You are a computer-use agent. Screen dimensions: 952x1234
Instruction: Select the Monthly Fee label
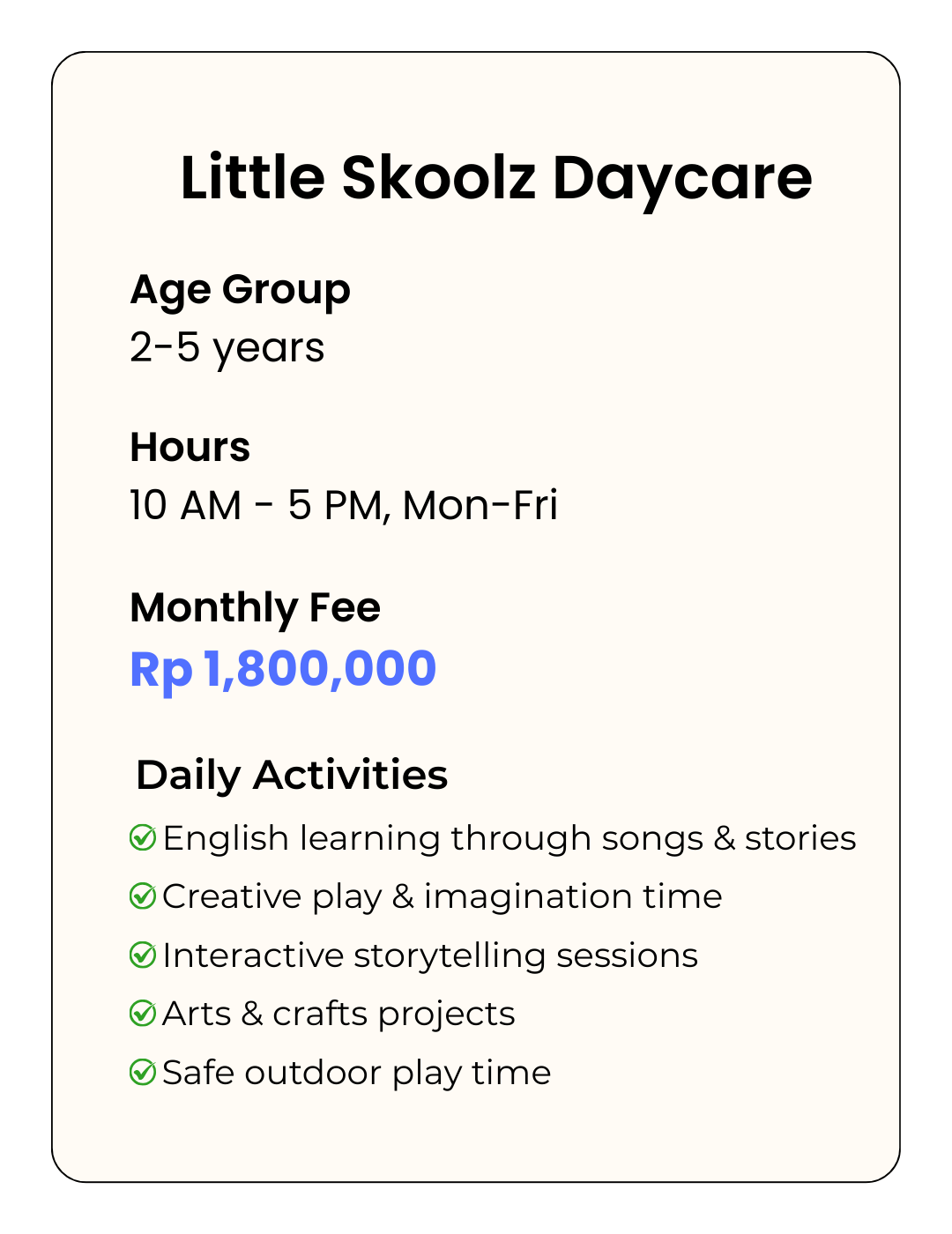tap(255, 607)
